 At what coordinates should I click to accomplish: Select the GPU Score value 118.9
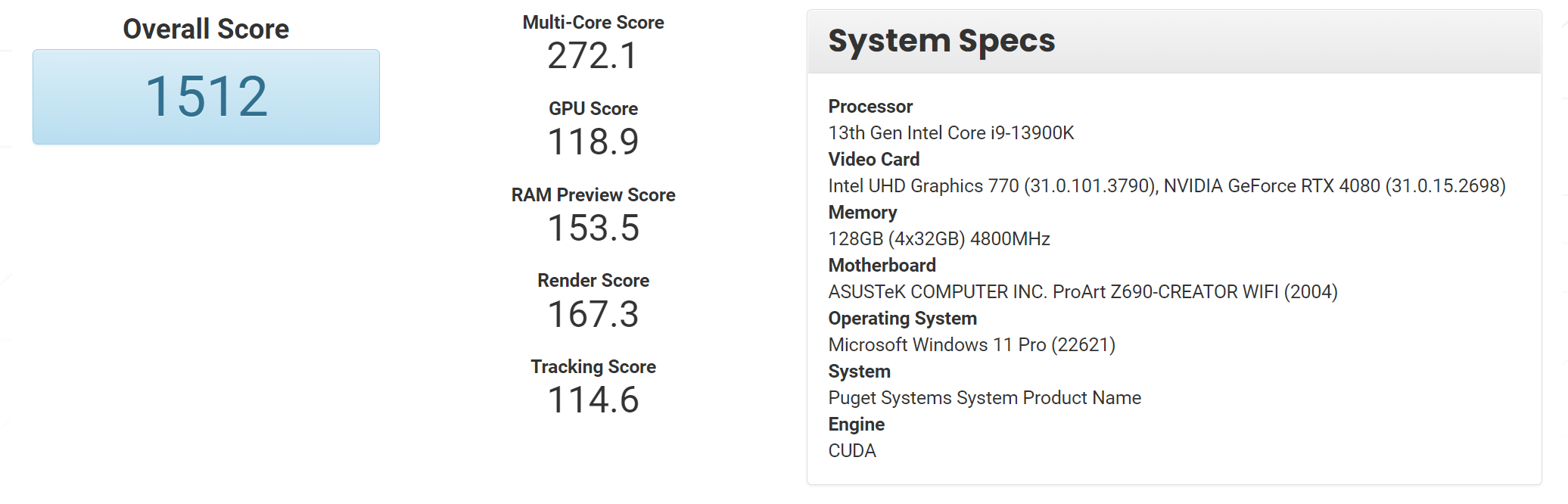593,142
